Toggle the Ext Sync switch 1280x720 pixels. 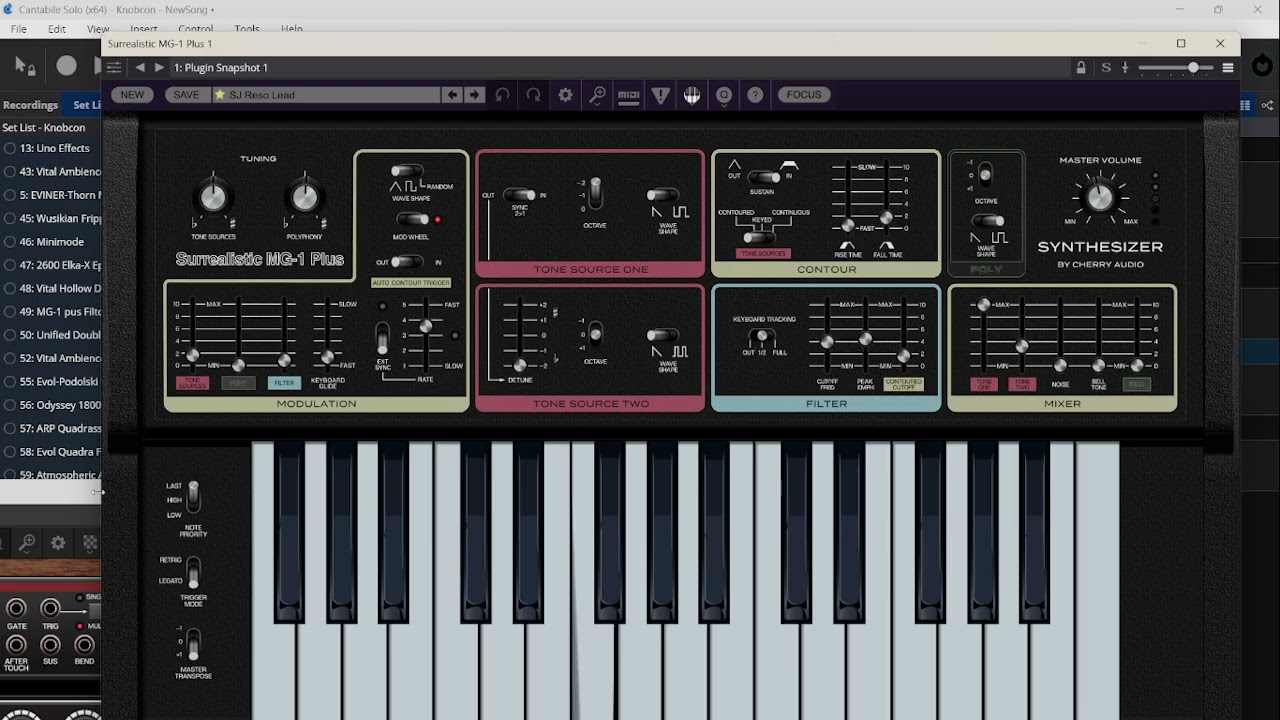click(x=382, y=337)
